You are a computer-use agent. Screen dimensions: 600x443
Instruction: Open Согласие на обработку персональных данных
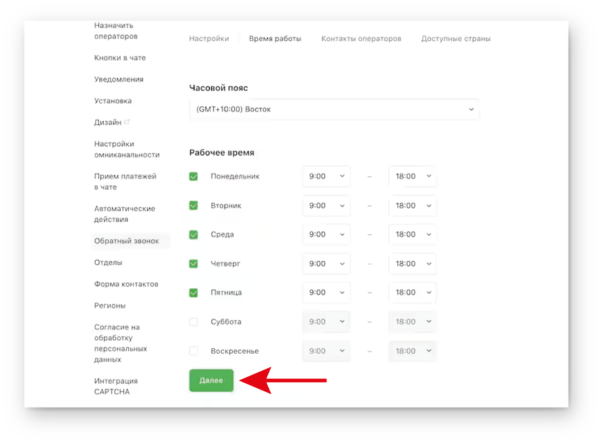click(x=121, y=343)
